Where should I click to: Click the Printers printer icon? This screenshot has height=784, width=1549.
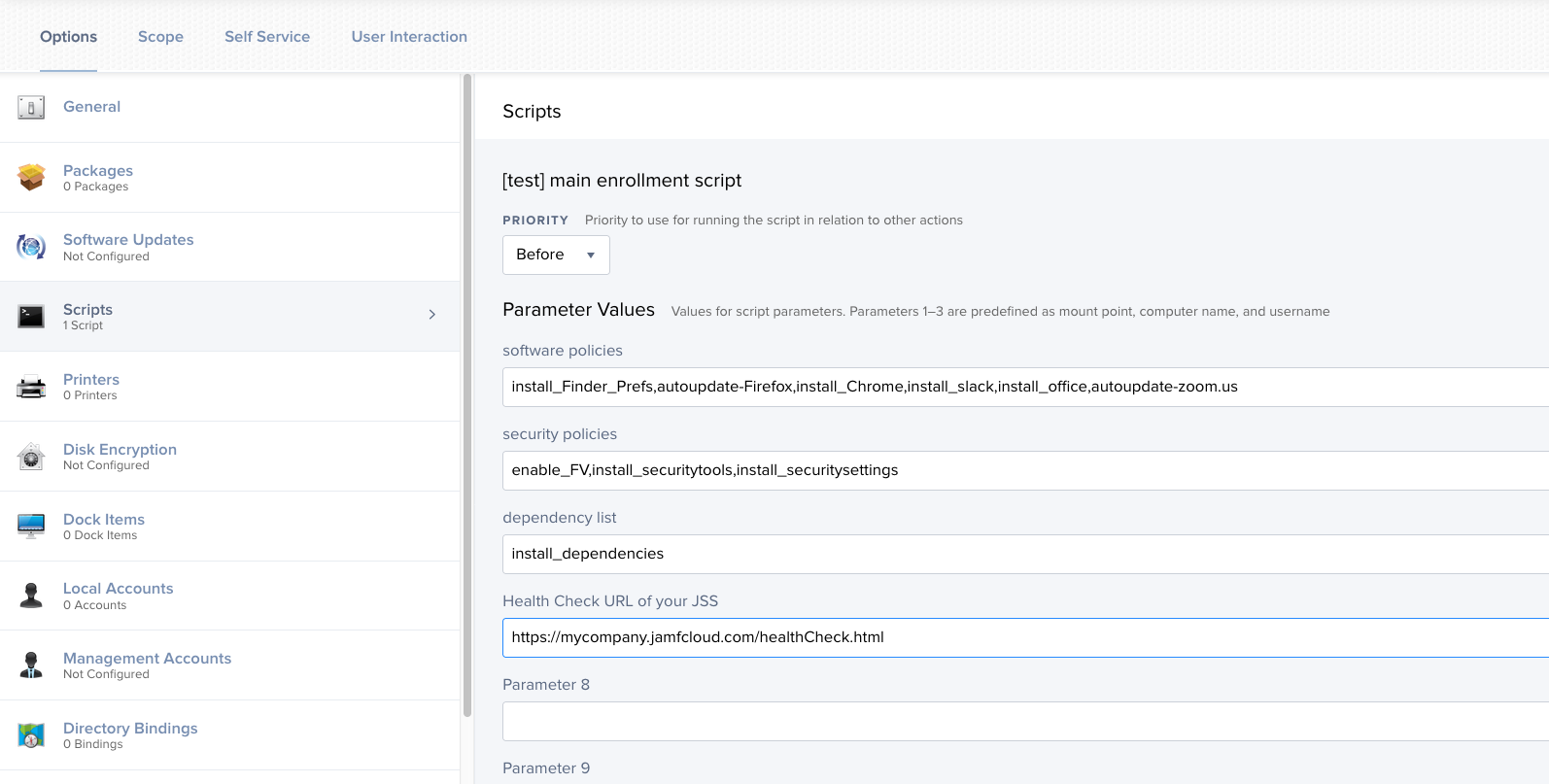point(31,387)
